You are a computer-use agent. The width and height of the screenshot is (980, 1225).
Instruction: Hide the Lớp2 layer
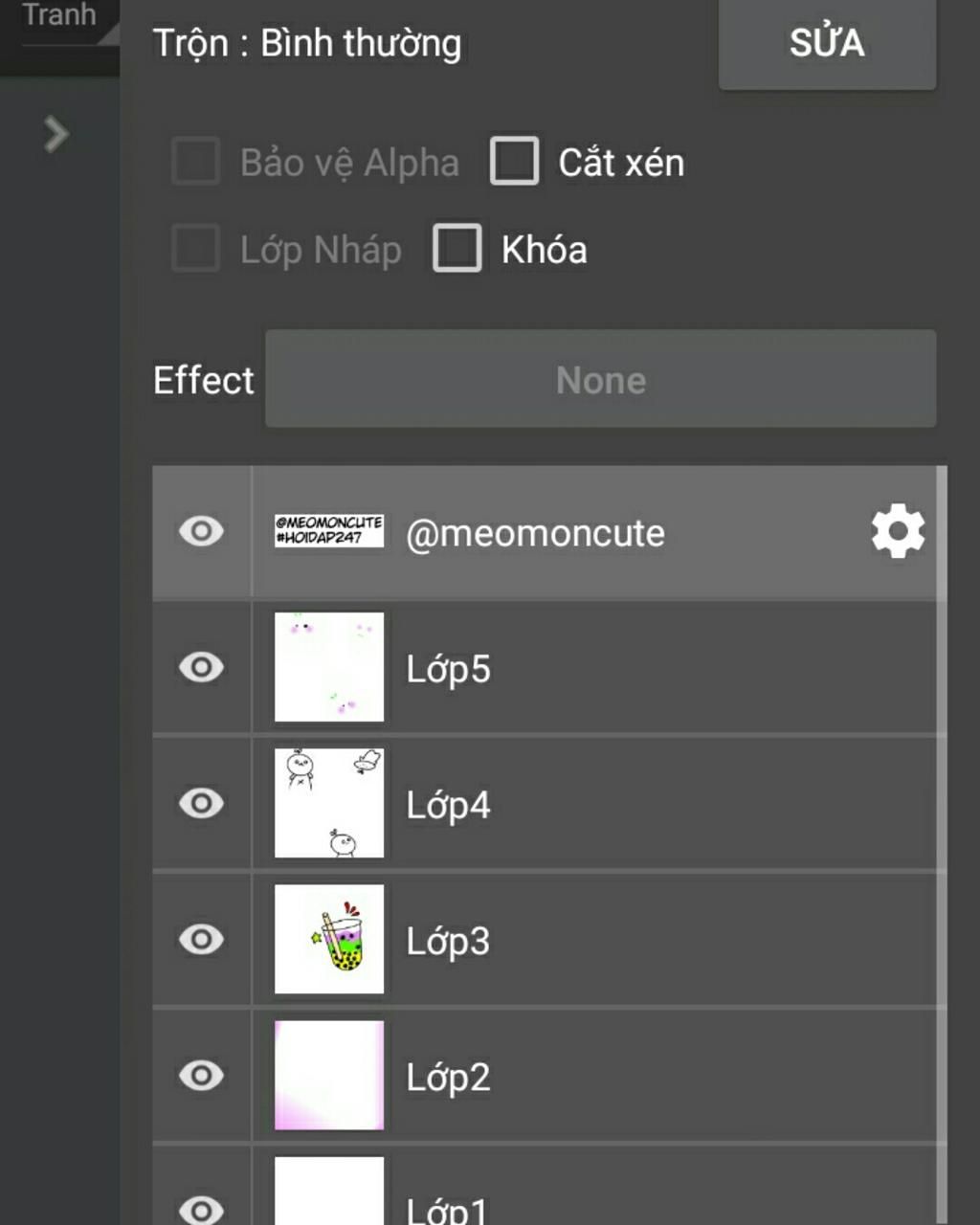coord(201,1075)
